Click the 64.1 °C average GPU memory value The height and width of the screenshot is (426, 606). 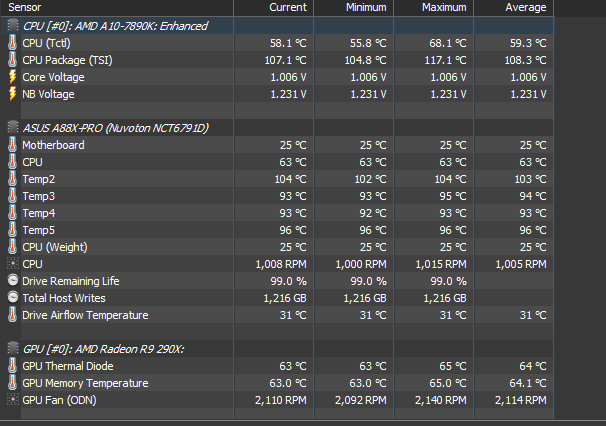coord(528,383)
